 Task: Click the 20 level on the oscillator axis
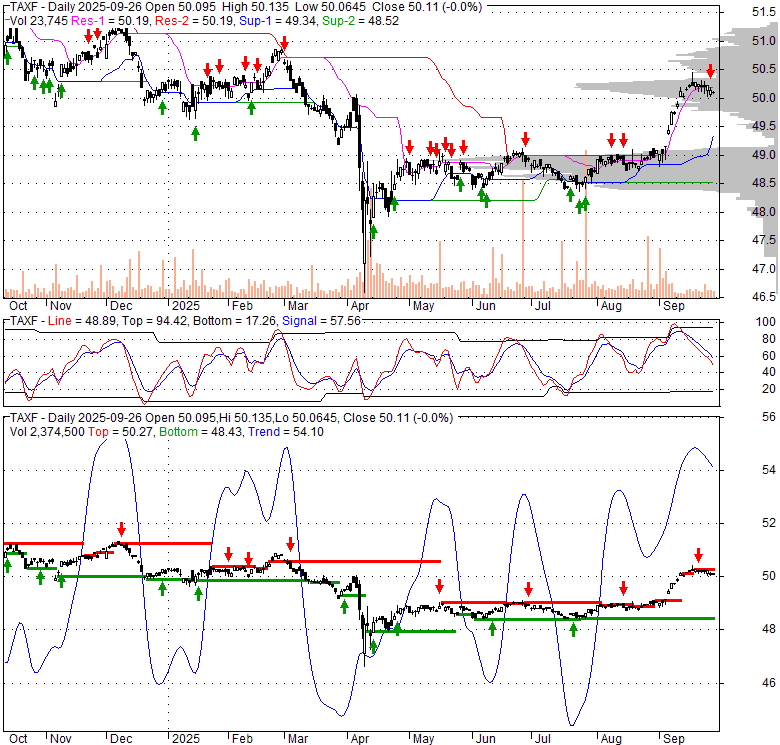coord(769,389)
